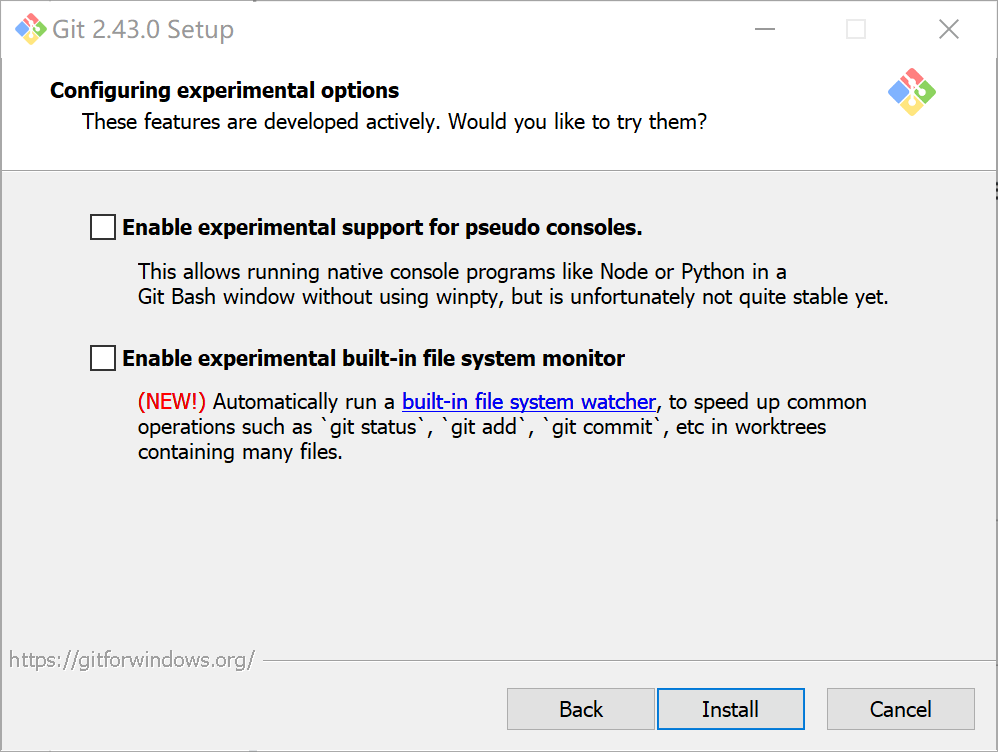The height and width of the screenshot is (752, 998).
Task: Go back with the Back button
Action: (581, 709)
